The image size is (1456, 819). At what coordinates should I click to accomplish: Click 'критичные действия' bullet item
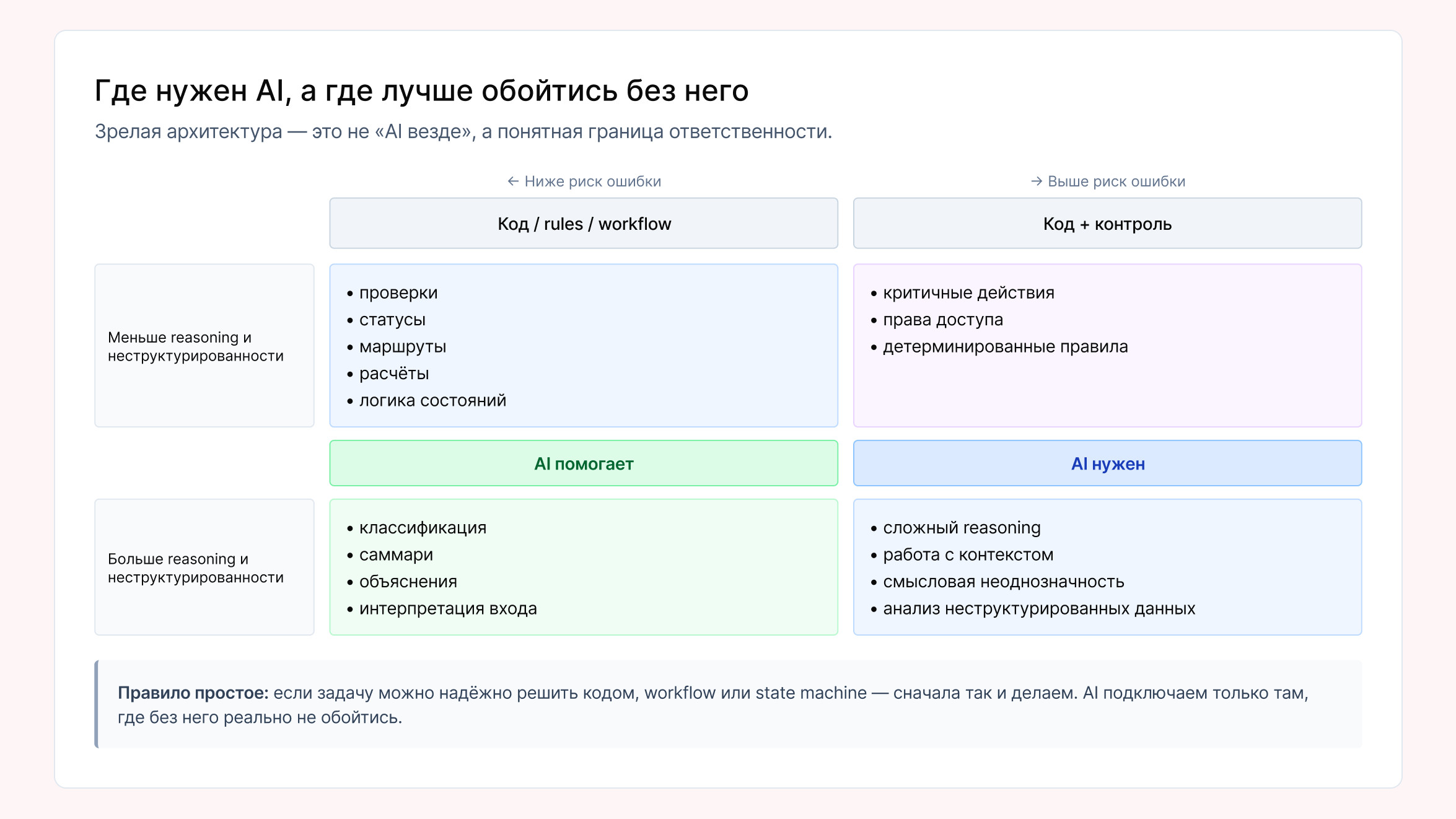click(x=968, y=292)
